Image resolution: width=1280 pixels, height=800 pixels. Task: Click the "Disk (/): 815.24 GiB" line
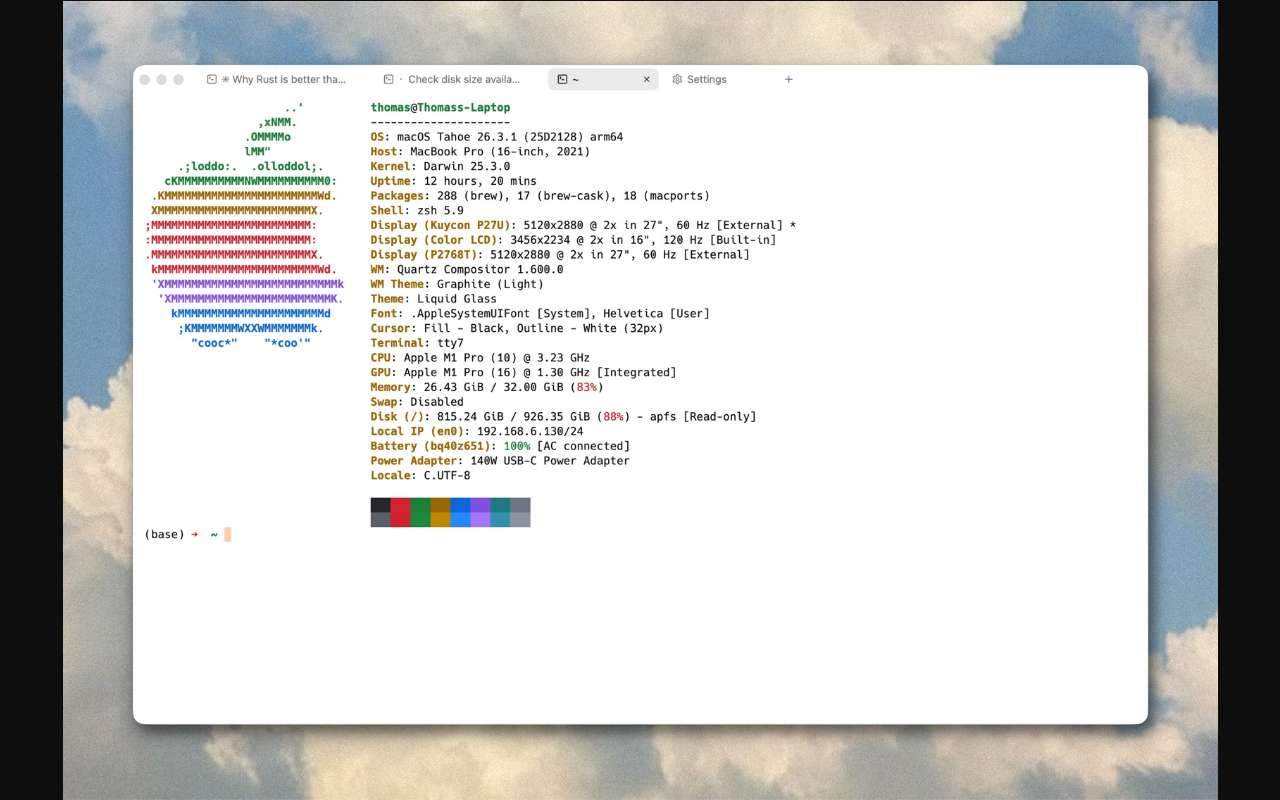coord(563,416)
